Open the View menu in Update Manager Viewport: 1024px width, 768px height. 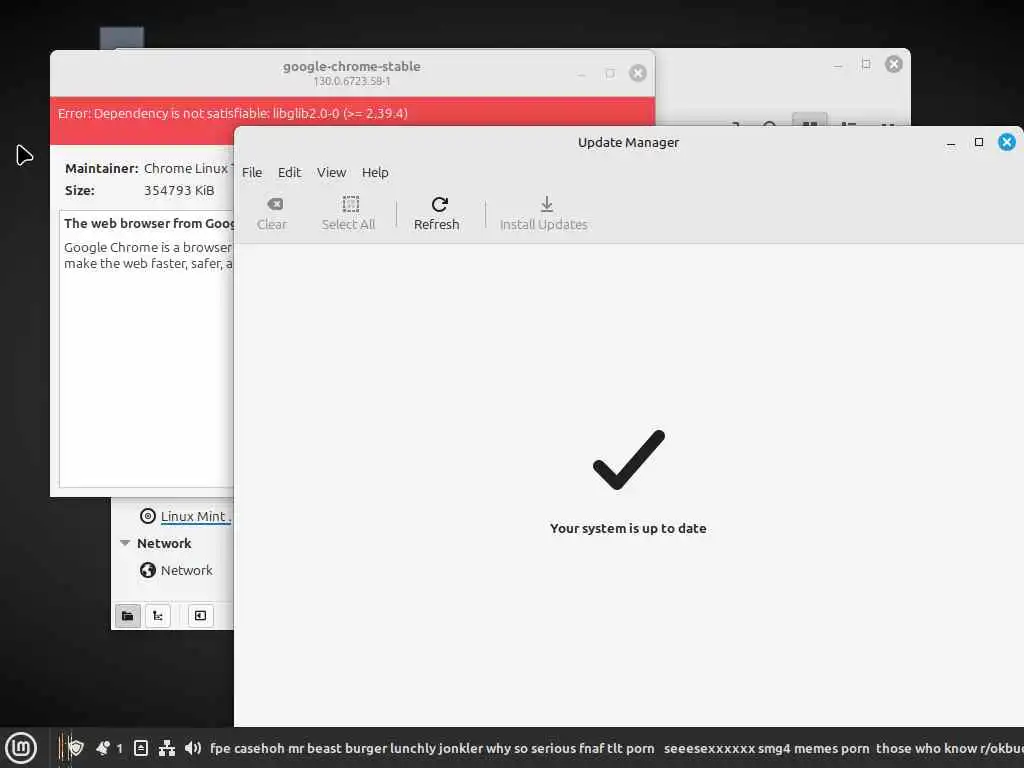[x=331, y=172]
